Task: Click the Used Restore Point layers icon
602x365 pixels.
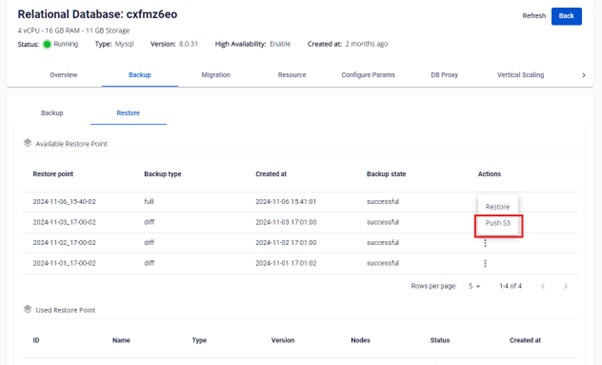Action: (27, 309)
